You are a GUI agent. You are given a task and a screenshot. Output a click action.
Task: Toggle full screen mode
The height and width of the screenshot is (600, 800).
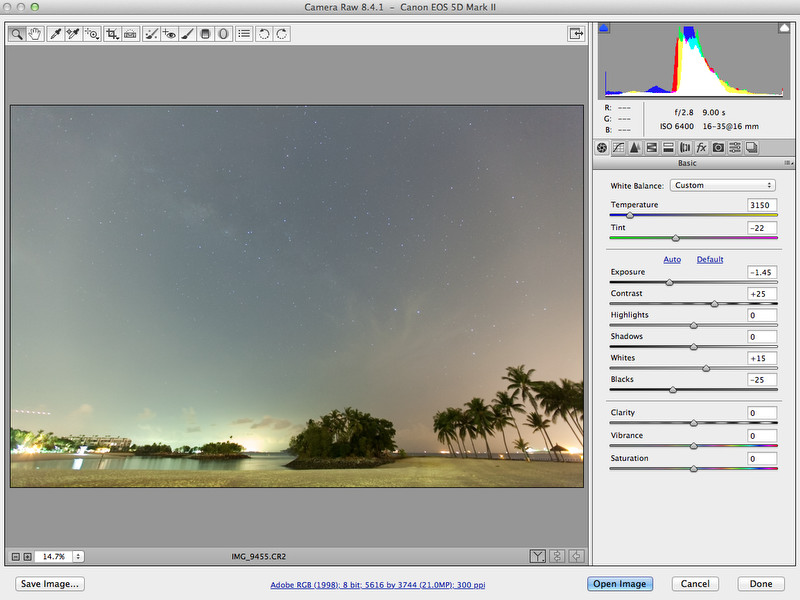coord(576,34)
